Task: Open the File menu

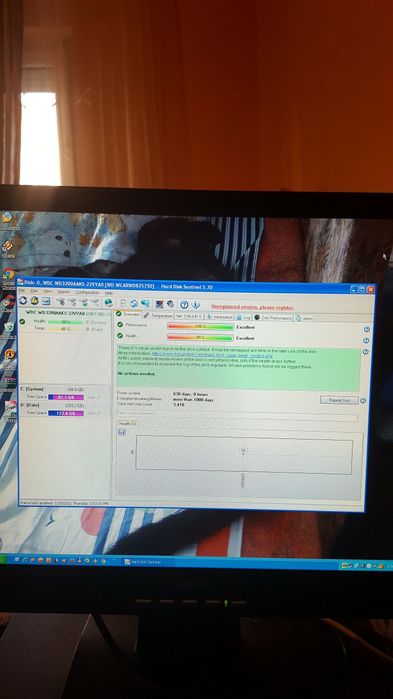Action: (21, 291)
